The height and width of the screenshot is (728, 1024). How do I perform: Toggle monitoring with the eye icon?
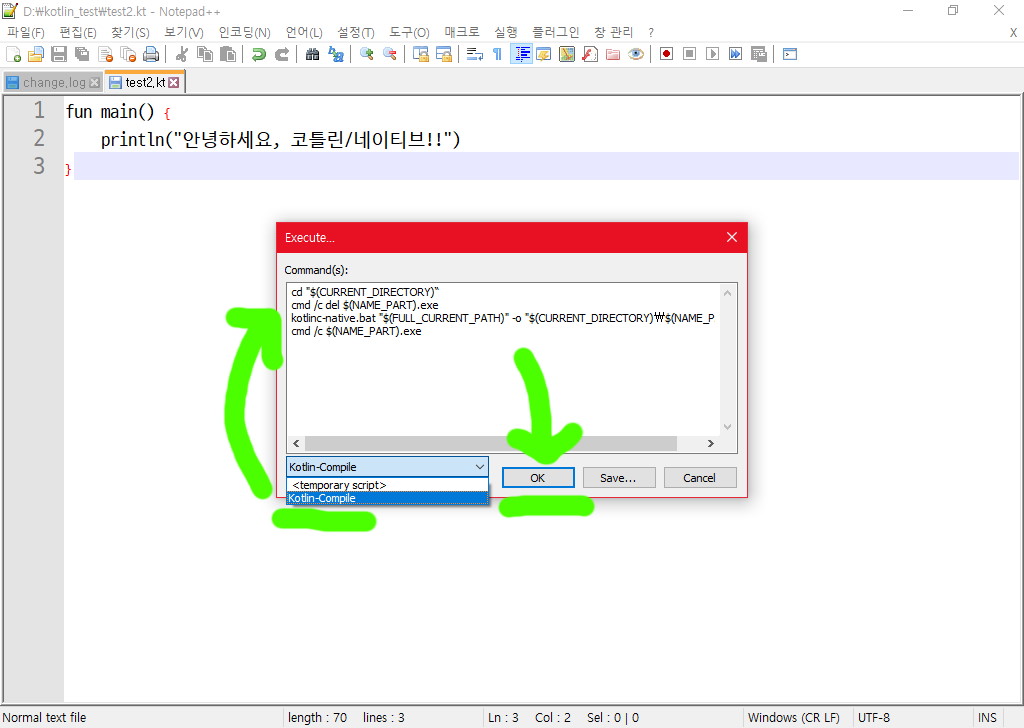point(635,54)
